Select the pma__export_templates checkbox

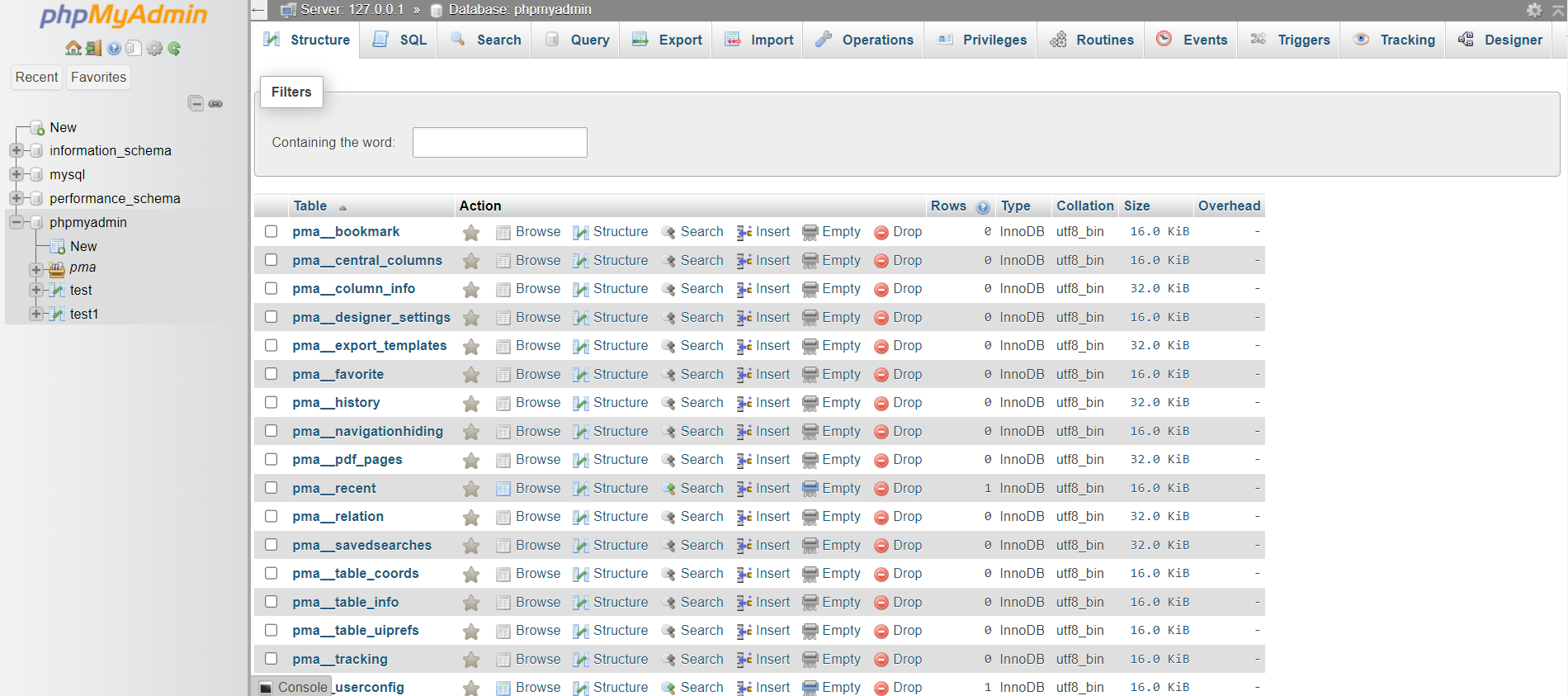click(271, 345)
